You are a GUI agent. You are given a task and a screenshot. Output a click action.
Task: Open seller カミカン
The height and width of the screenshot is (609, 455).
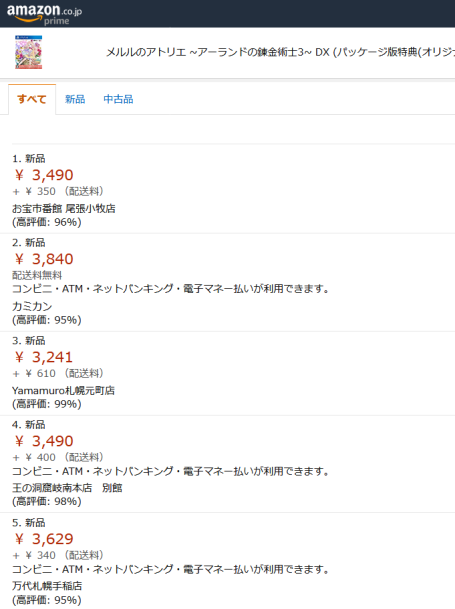click(32, 306)
